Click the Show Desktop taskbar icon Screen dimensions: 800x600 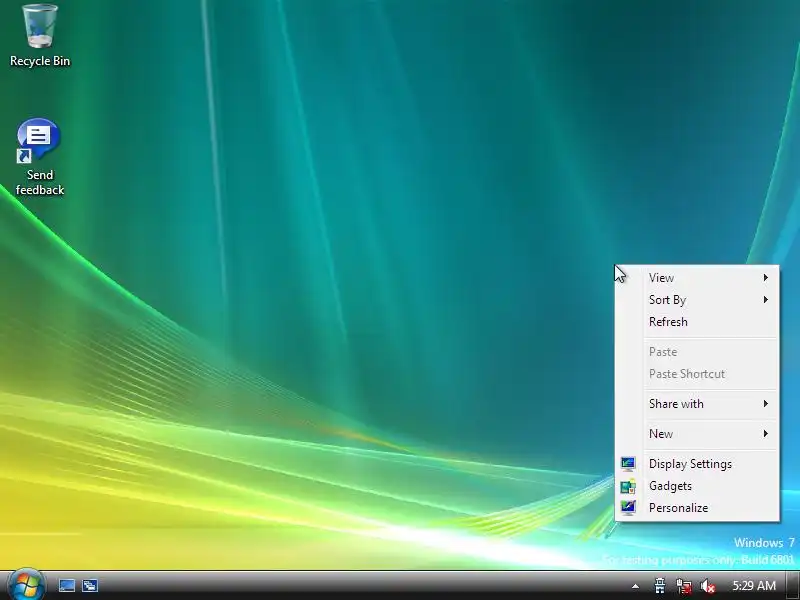point(67,585)
